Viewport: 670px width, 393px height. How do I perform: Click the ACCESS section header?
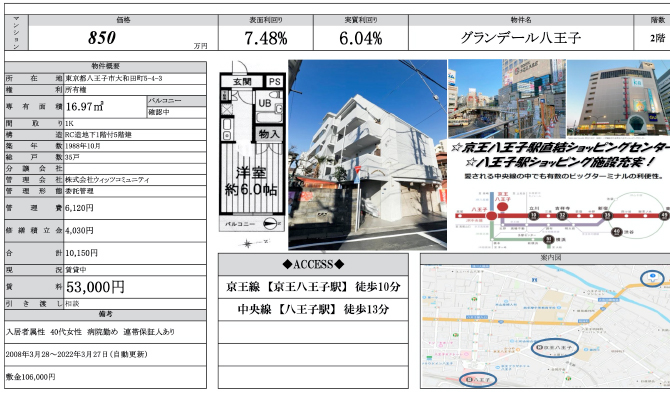[313, 264]
